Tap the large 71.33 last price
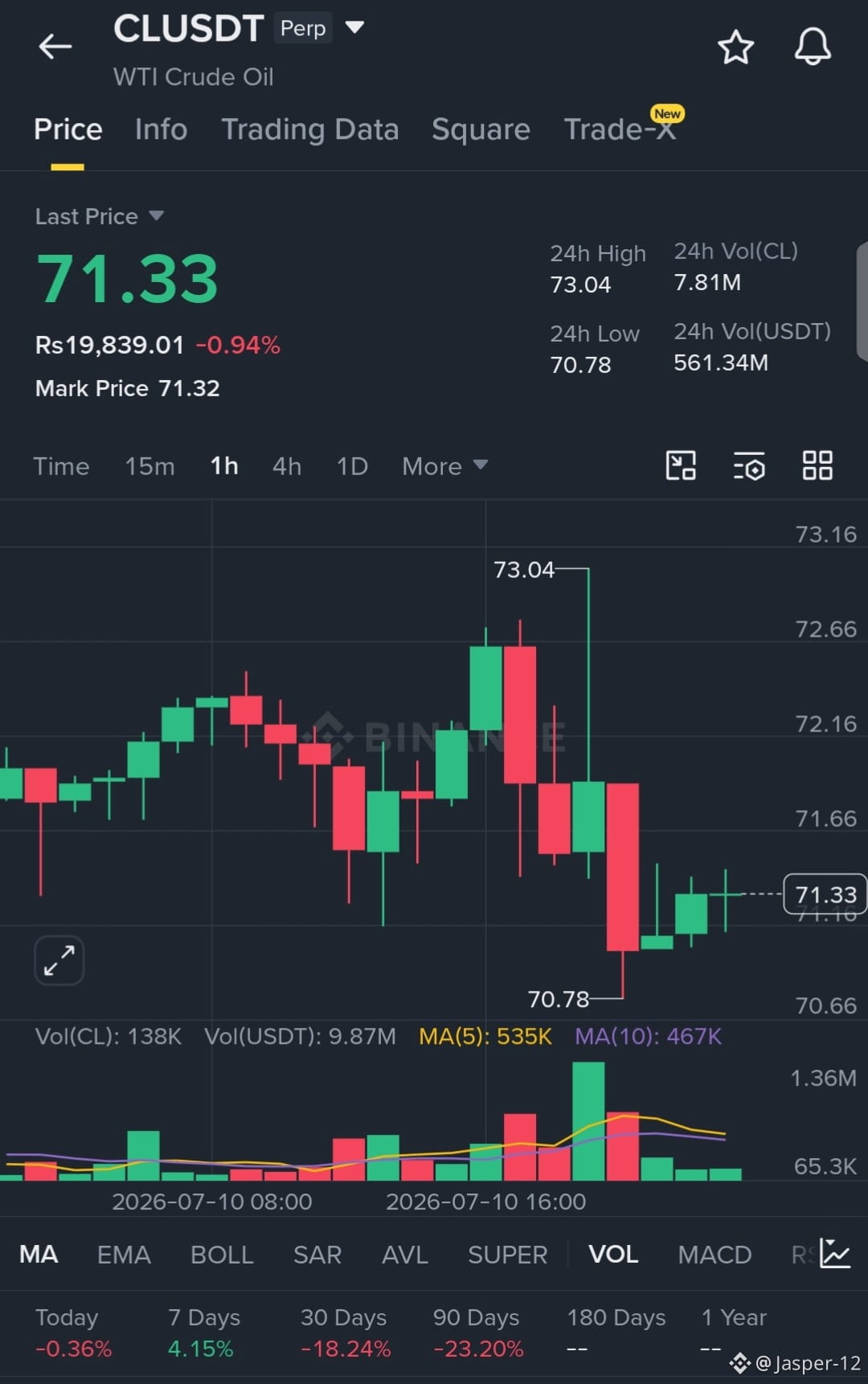Image resolution: width=868 pixels, height=1384 pixels. (x=127, y=279)
